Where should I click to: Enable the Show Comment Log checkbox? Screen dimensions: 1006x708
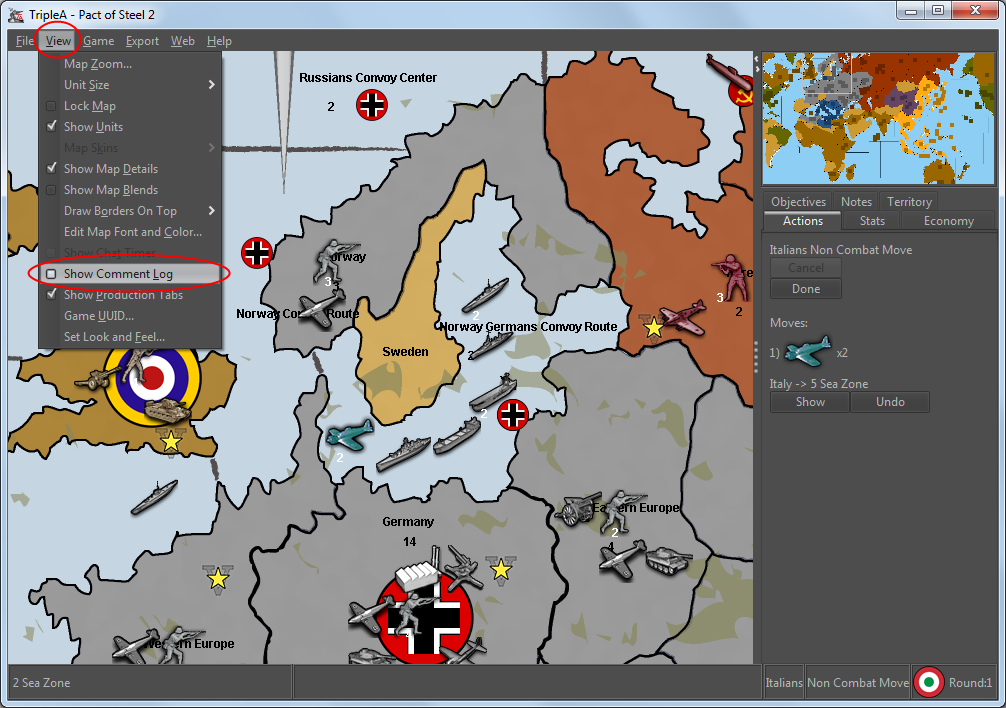pyautogui.click(x=52, y=274)
